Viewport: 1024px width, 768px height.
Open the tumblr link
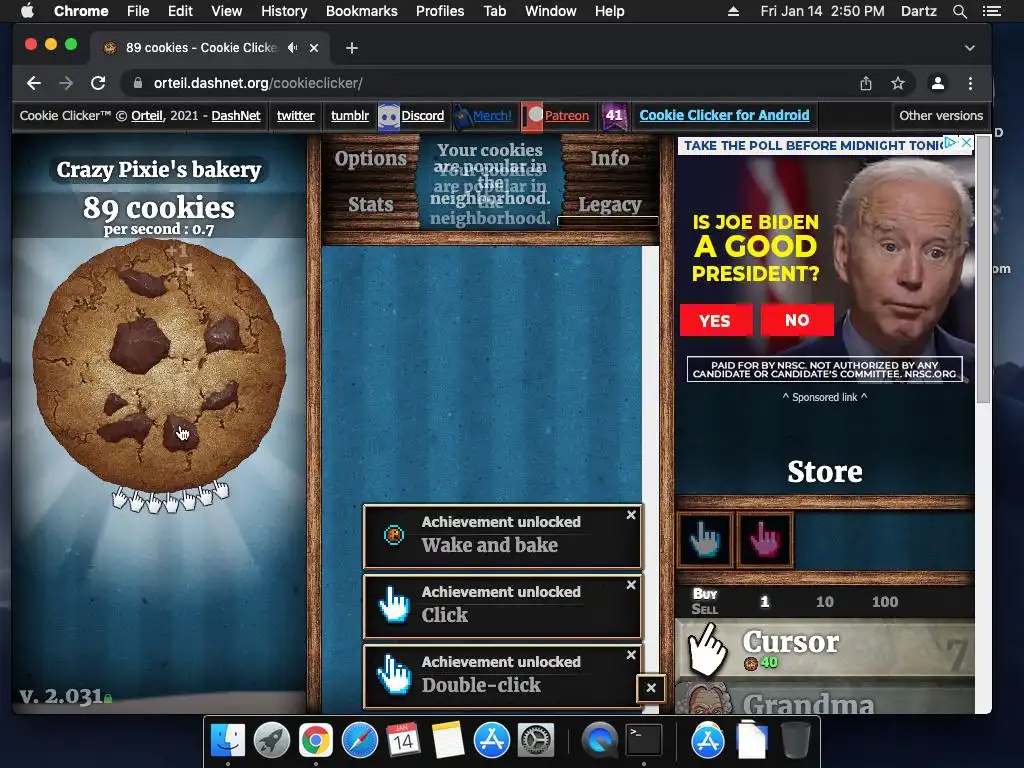349,116
